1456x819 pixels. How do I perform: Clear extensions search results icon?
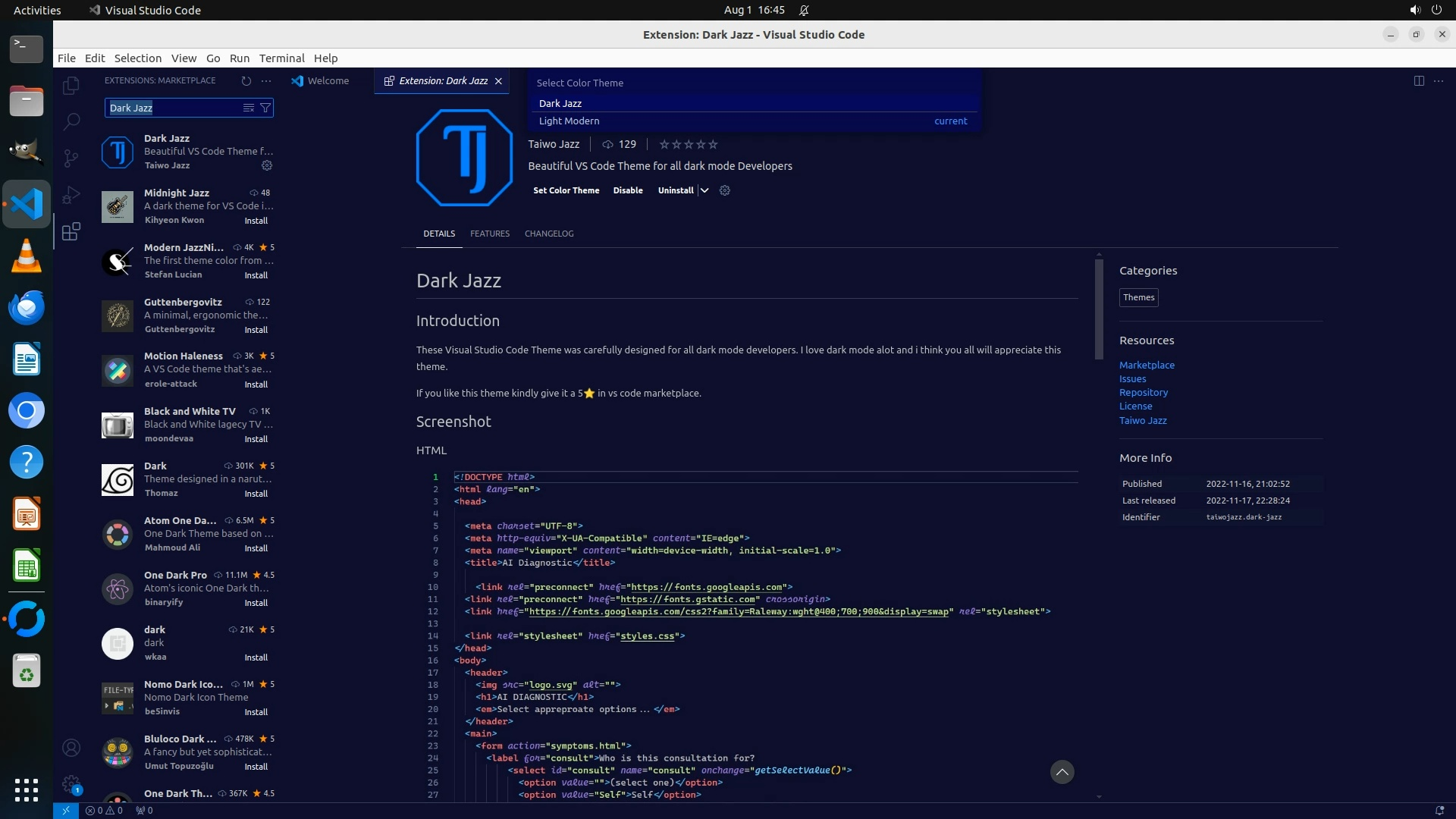click(248, 108)
